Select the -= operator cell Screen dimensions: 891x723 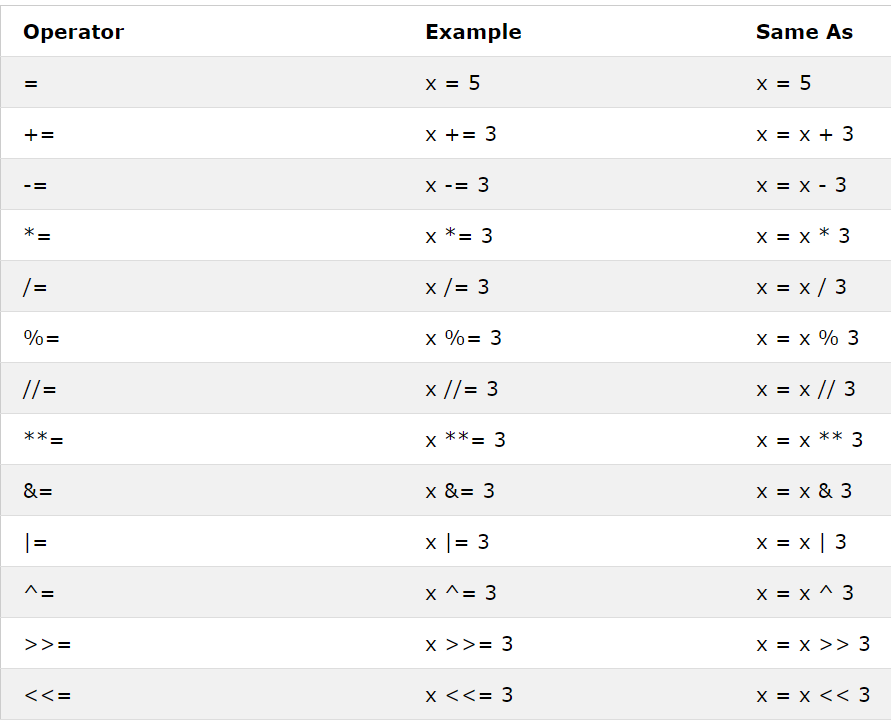click(x=35, y=185)
